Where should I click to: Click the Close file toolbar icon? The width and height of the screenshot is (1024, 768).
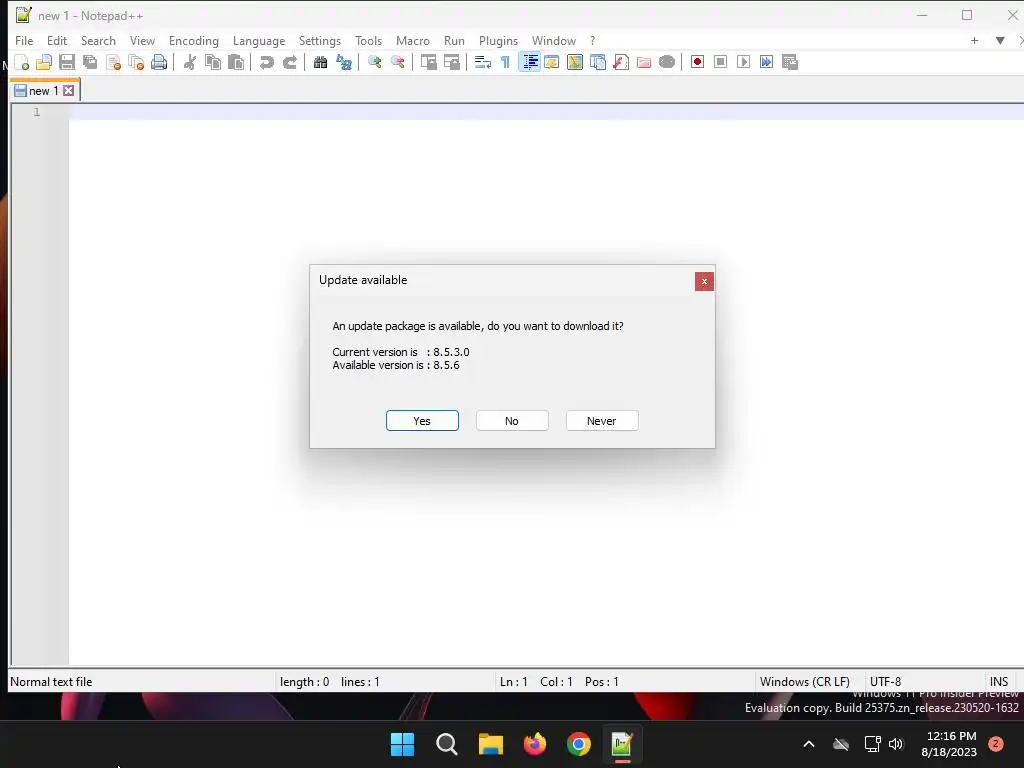click(x=113, y=62)
